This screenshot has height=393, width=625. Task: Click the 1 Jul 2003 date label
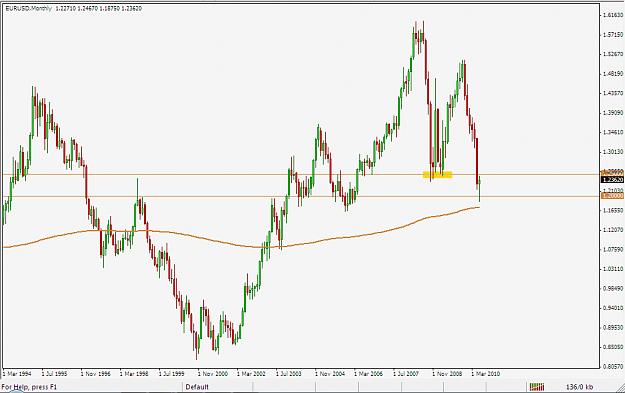(x=289, y=374)
